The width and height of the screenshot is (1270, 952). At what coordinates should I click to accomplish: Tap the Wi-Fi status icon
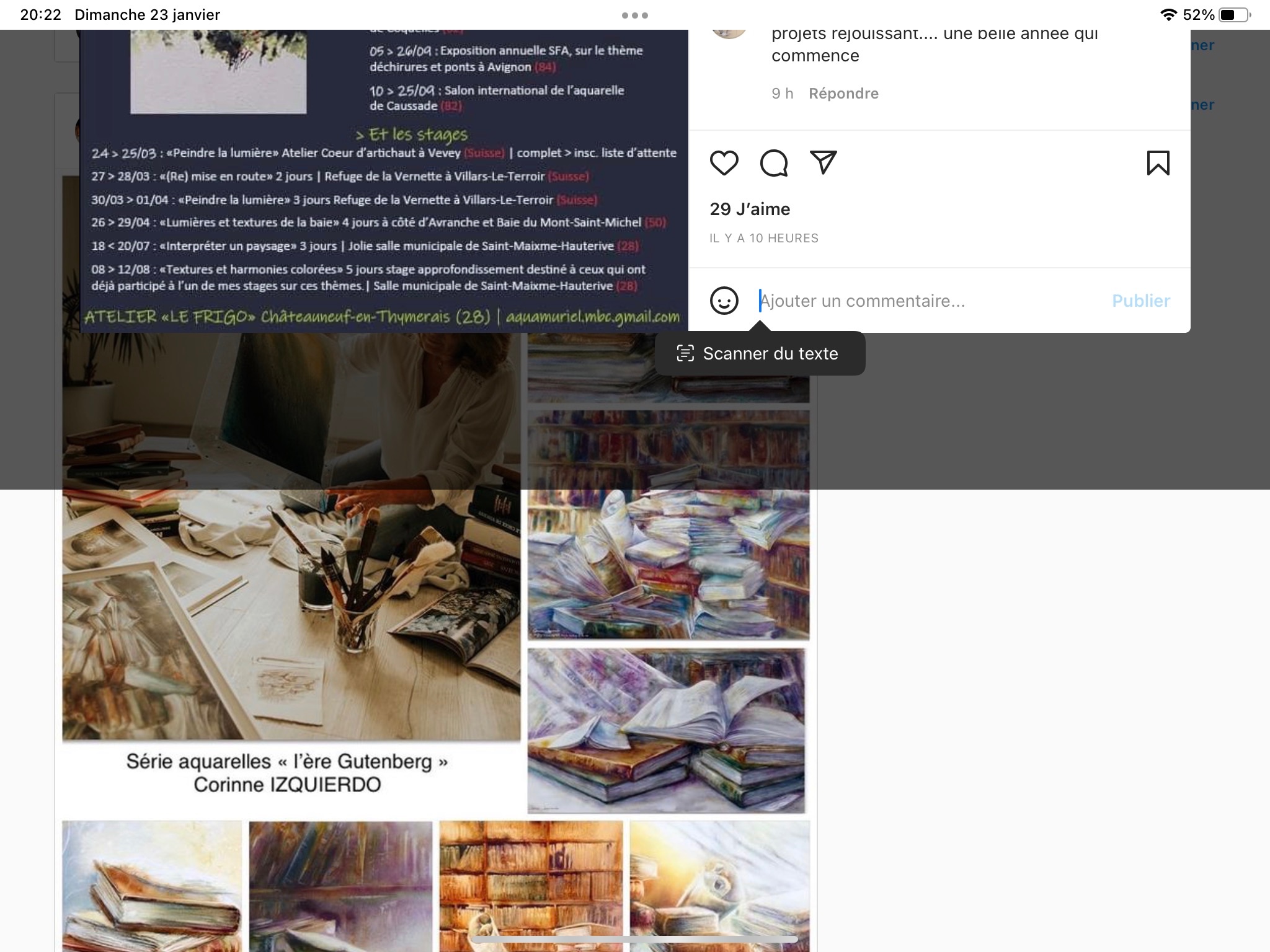pyautogui.click(x=1168, y=15)
